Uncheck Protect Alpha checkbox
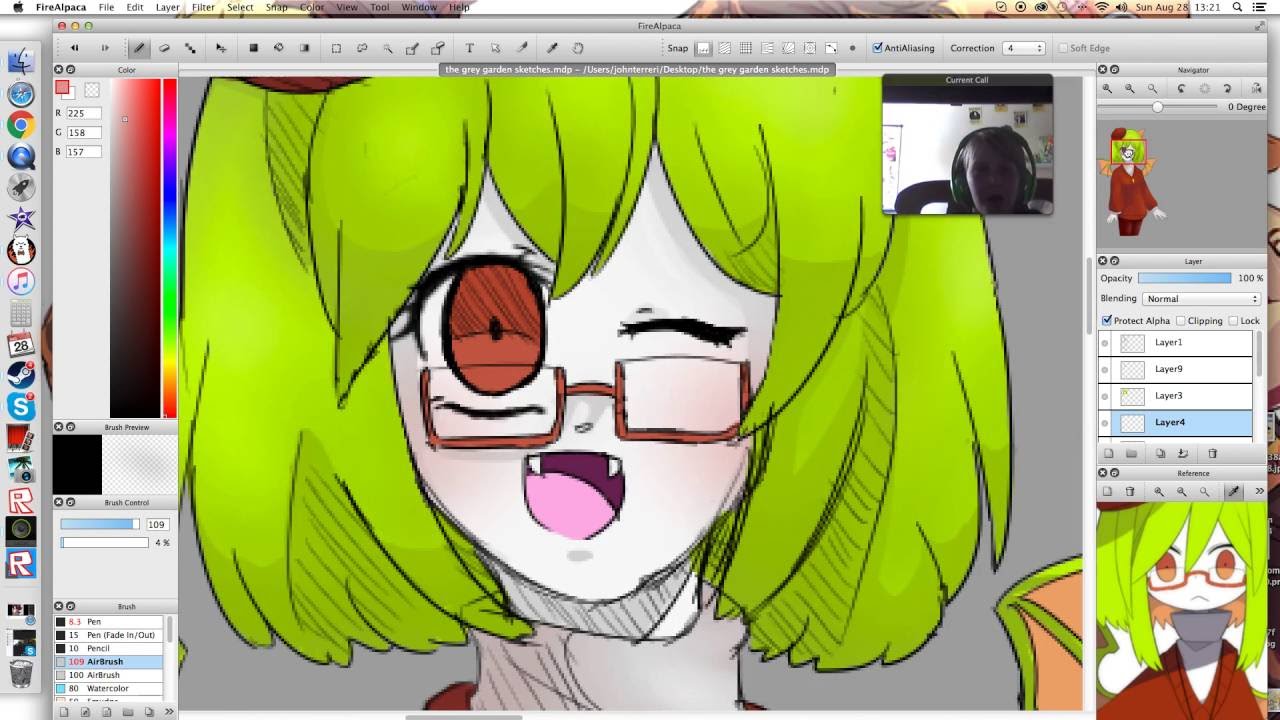Screen dimensions: 1280x720 (x=1107, y=321)
